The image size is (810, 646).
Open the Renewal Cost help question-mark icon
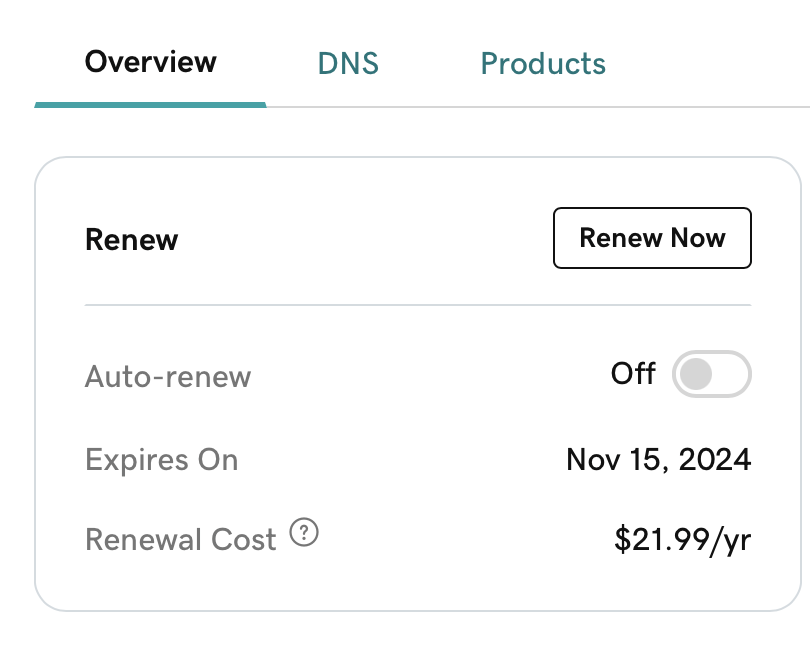pos(304,532)
